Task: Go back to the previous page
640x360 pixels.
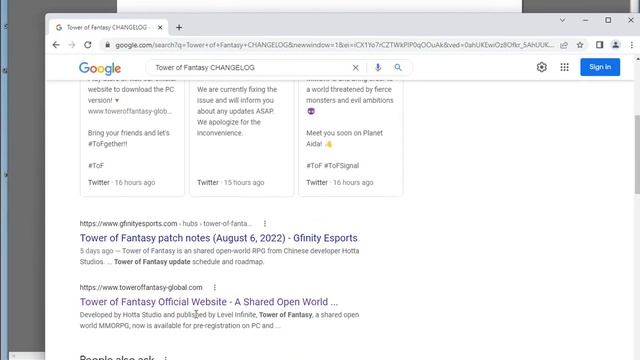Action: coord(56,45)
